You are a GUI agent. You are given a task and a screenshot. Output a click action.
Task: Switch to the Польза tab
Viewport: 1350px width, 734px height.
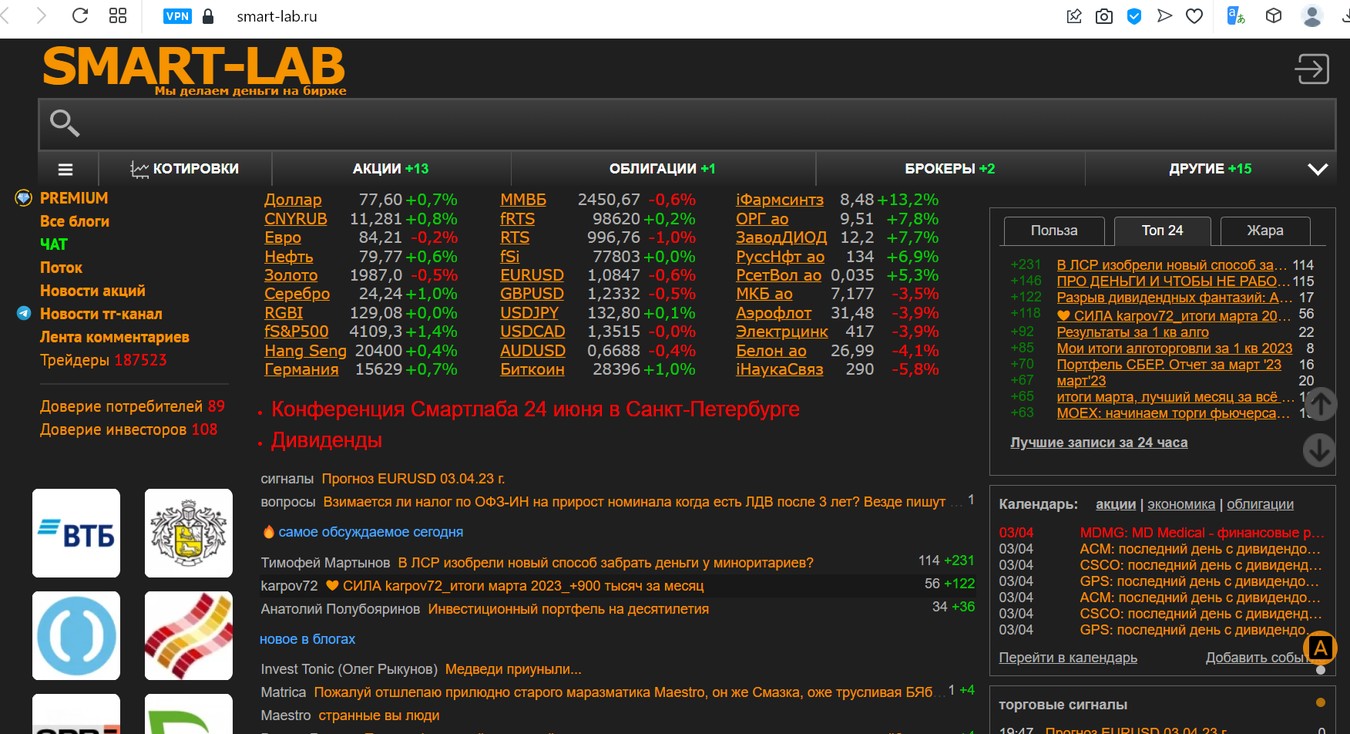[x=1054, y=230]
